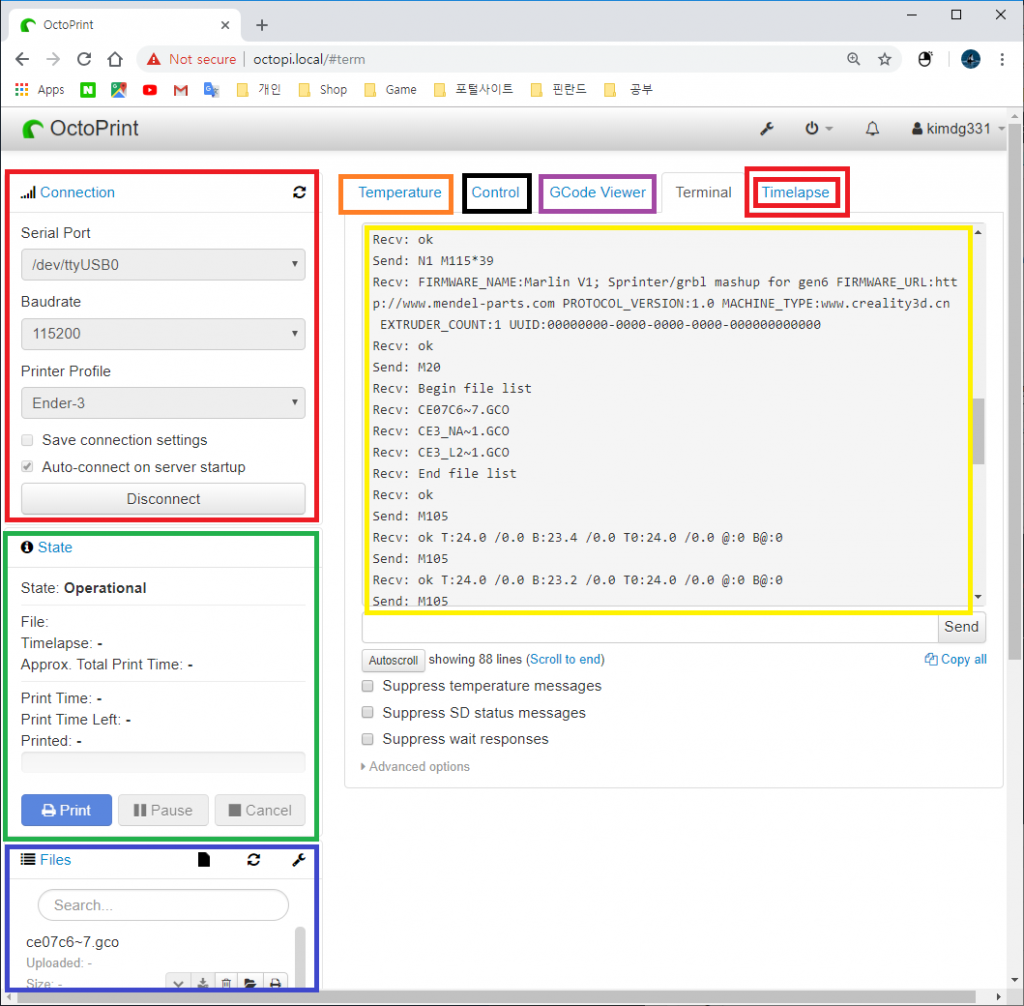Click the Pause button

(x=163, y=810)
